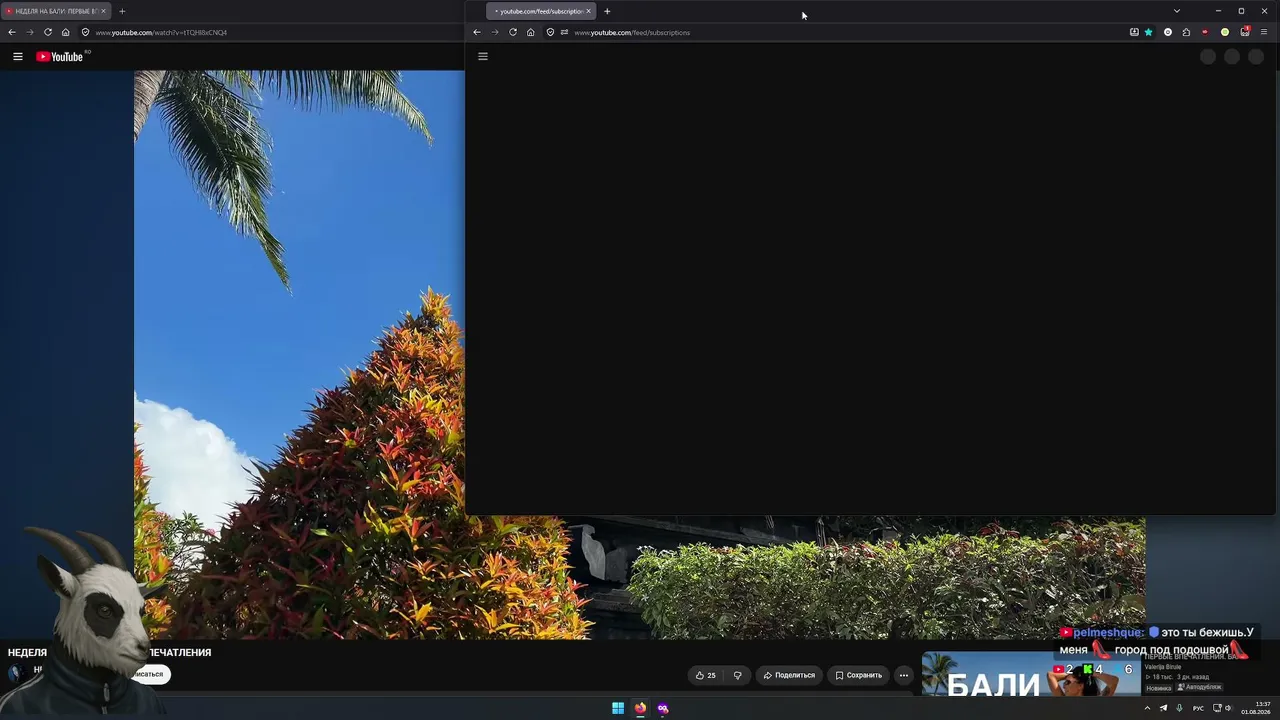
Task: Open the volume control in the tray
Action: point(1228,708)
